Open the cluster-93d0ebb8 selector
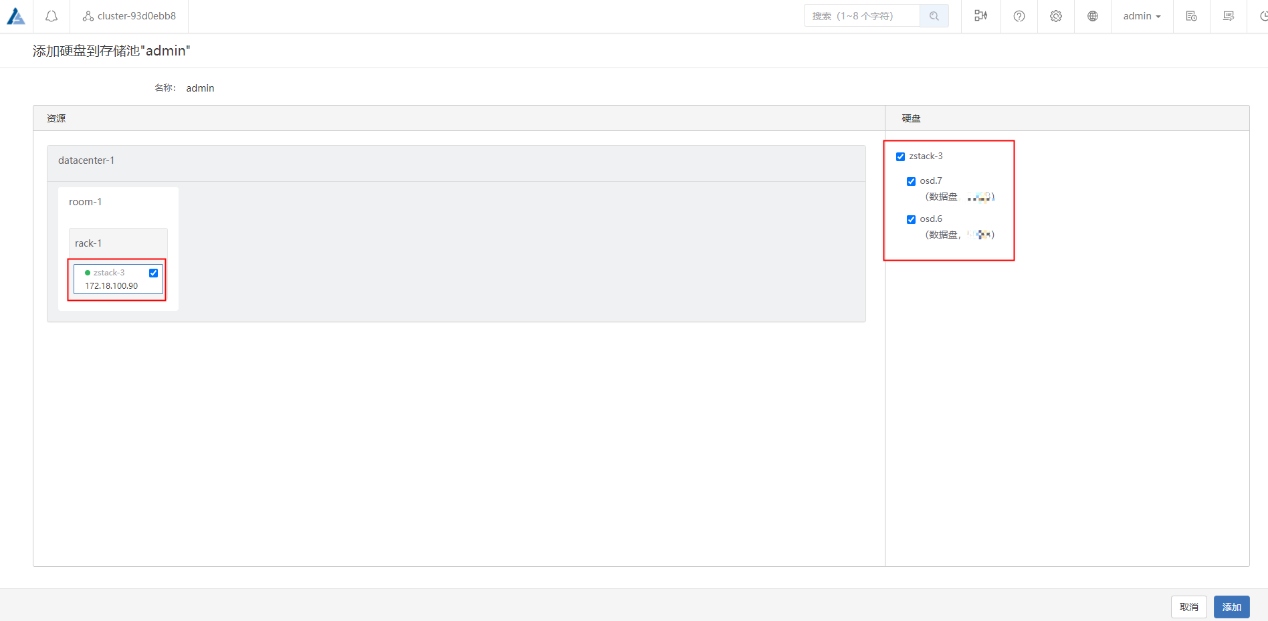This screenshot has height=621, width=1268. point(129,16)
